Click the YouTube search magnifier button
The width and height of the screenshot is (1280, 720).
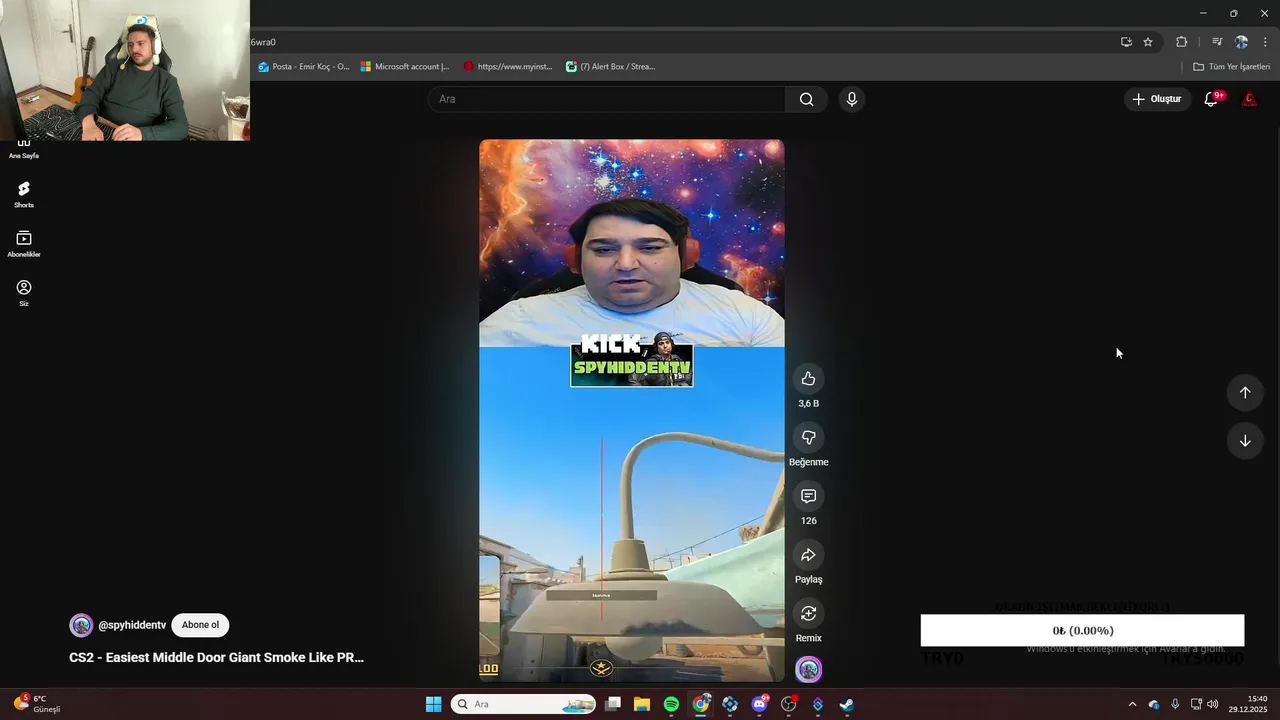806,99
